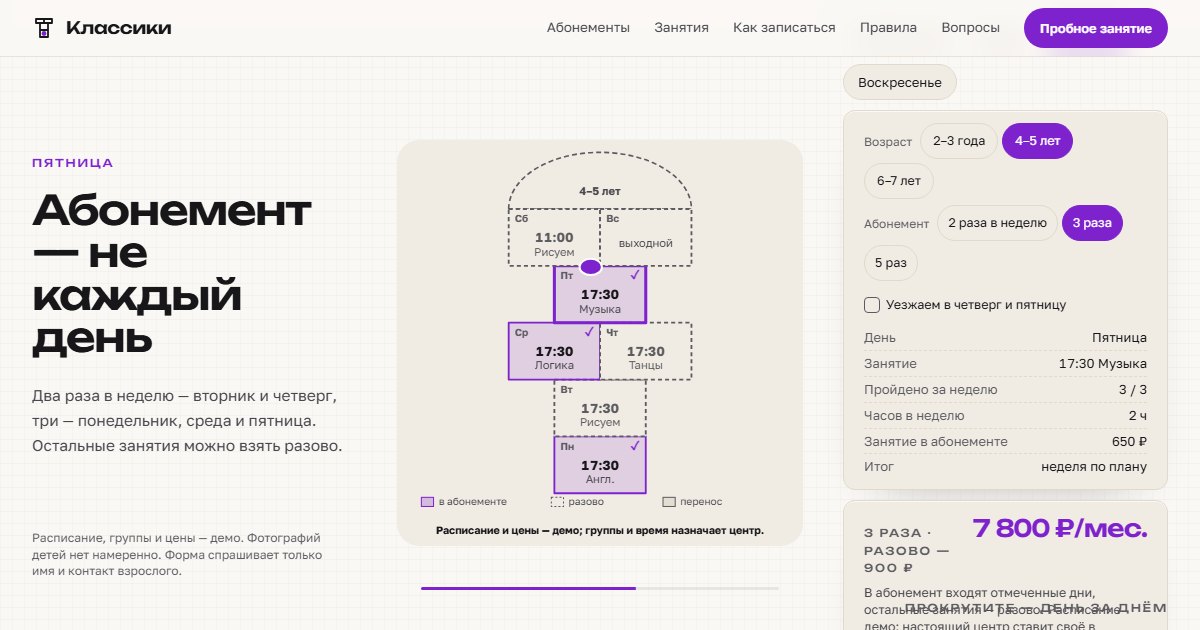
Task: Select 2 раза в неделю subscription
Action: (997, 223)
